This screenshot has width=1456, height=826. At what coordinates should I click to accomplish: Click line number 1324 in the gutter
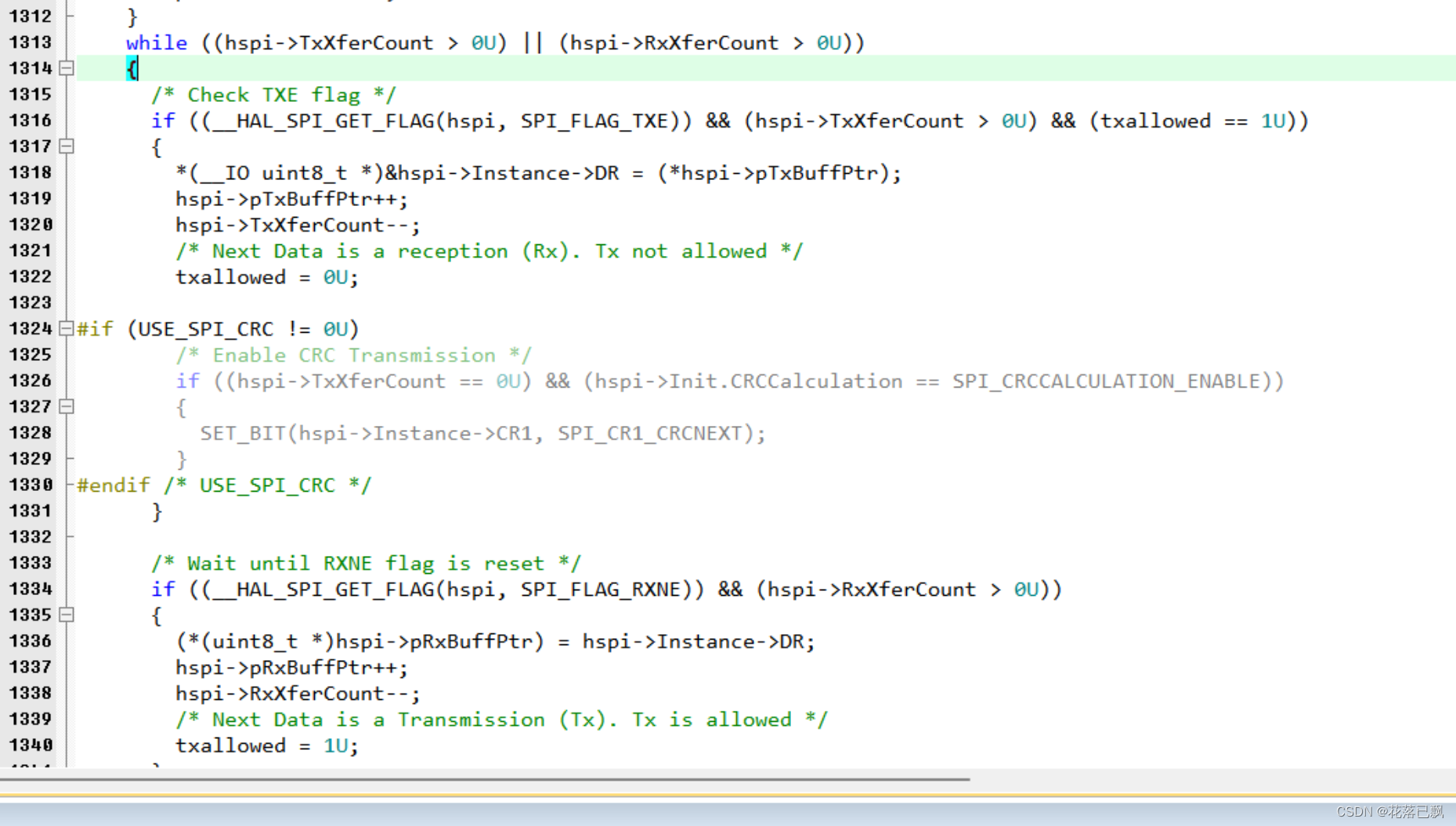click(30, 329)
